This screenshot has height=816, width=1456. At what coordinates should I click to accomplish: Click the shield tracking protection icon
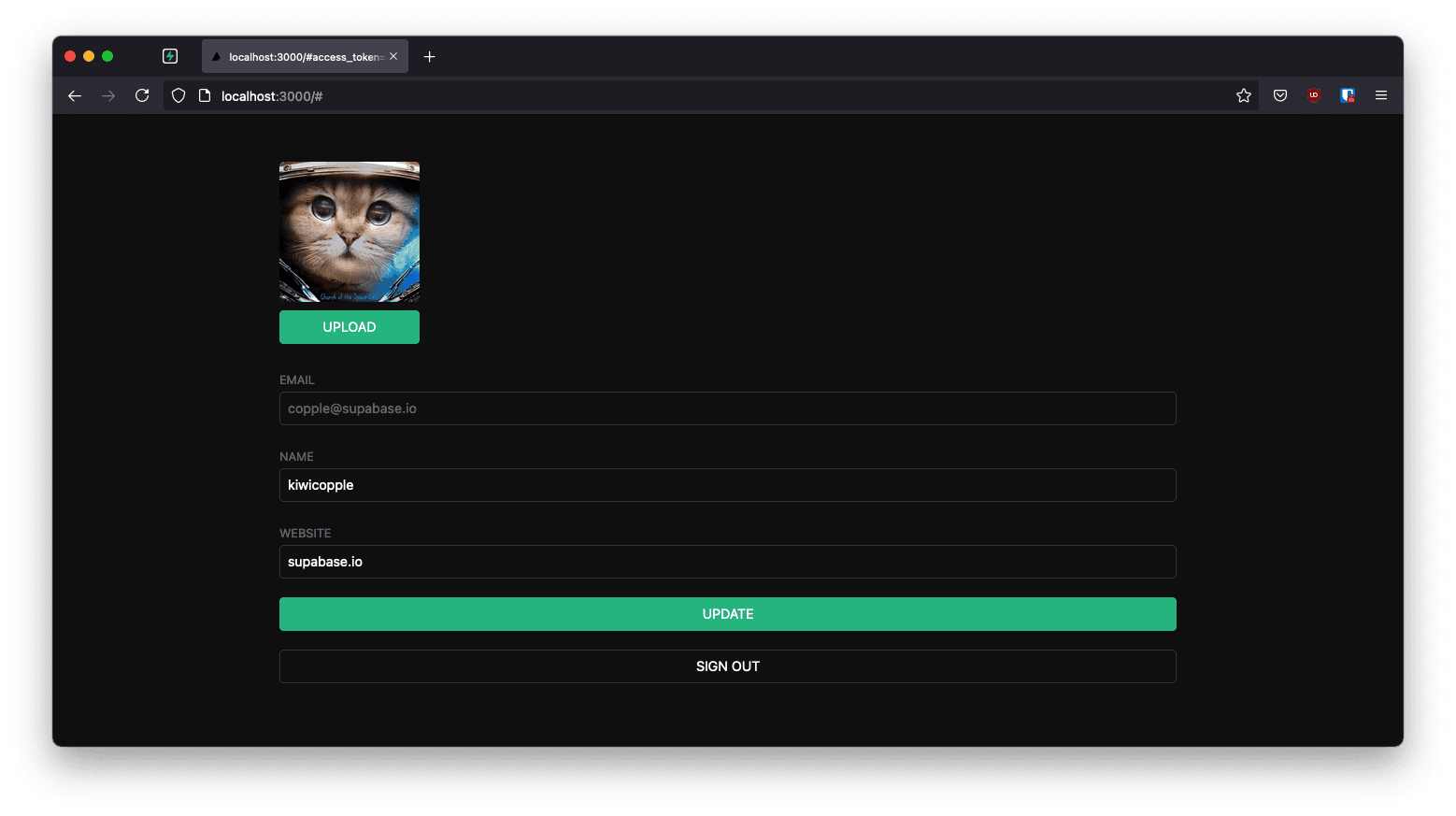(178, 96)
